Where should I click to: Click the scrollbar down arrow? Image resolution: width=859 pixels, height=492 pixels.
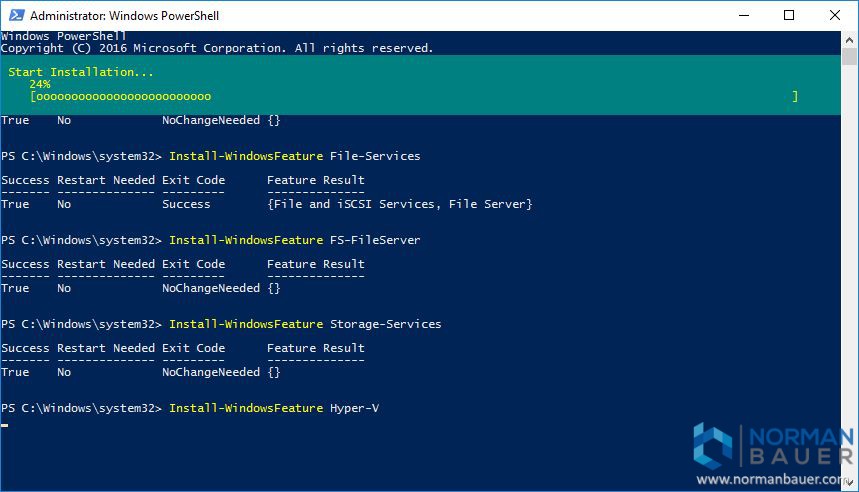(849, 483)
